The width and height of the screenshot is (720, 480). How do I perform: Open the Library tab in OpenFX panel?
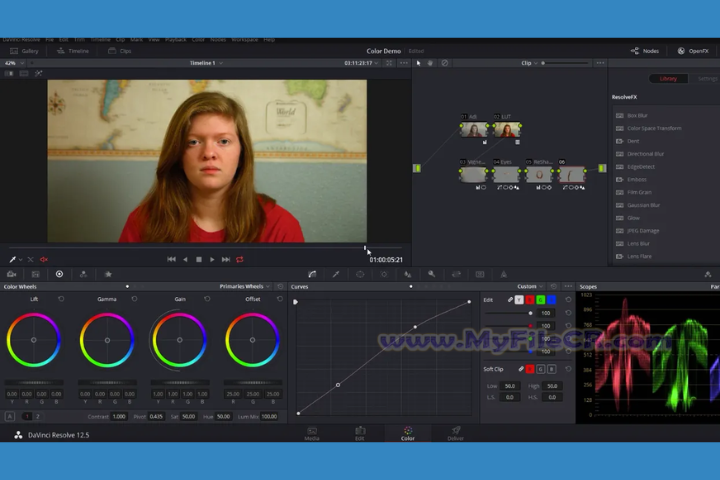point(668,79)
